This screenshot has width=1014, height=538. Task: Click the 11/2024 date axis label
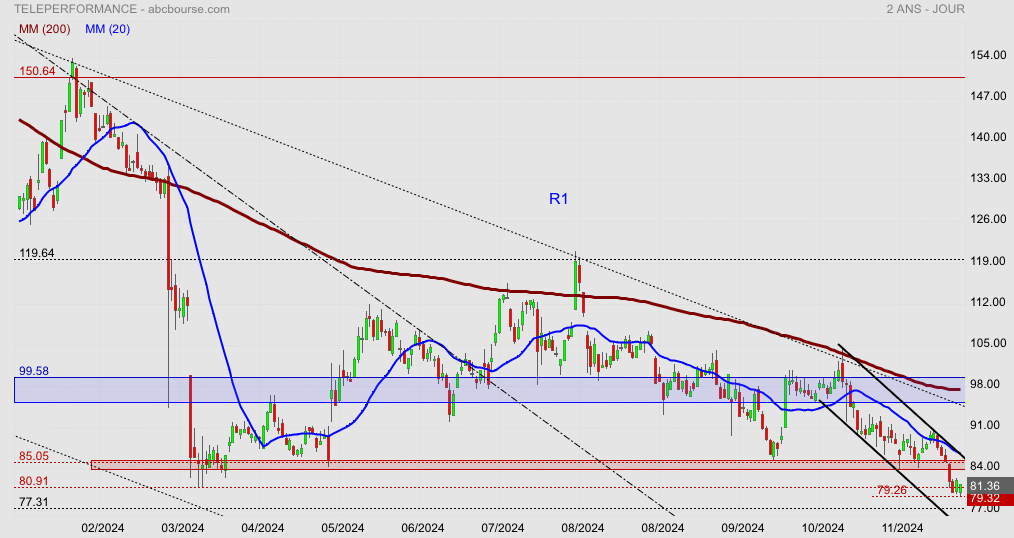coord(901,528)
